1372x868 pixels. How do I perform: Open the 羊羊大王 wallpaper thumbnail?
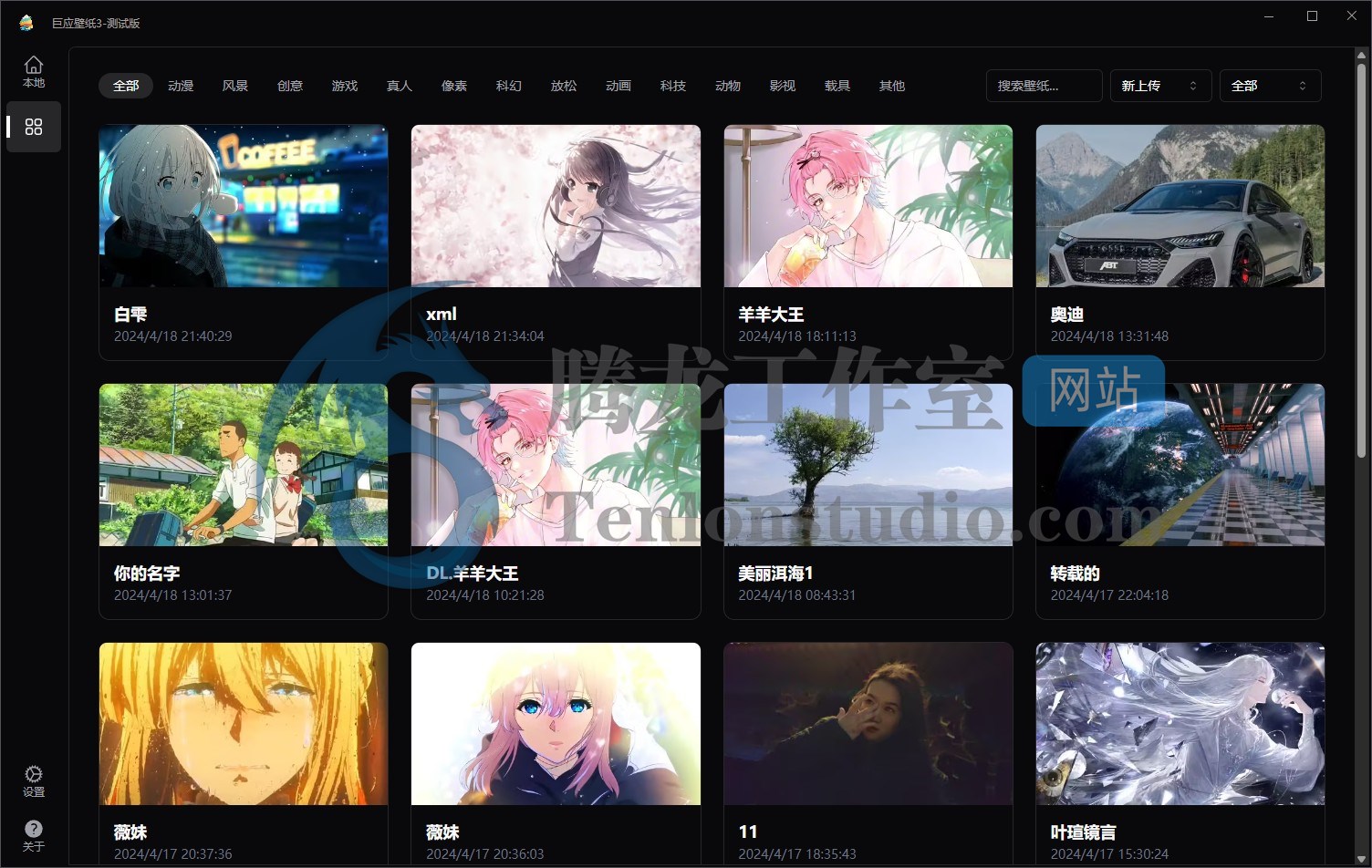(x=868, y=206)
